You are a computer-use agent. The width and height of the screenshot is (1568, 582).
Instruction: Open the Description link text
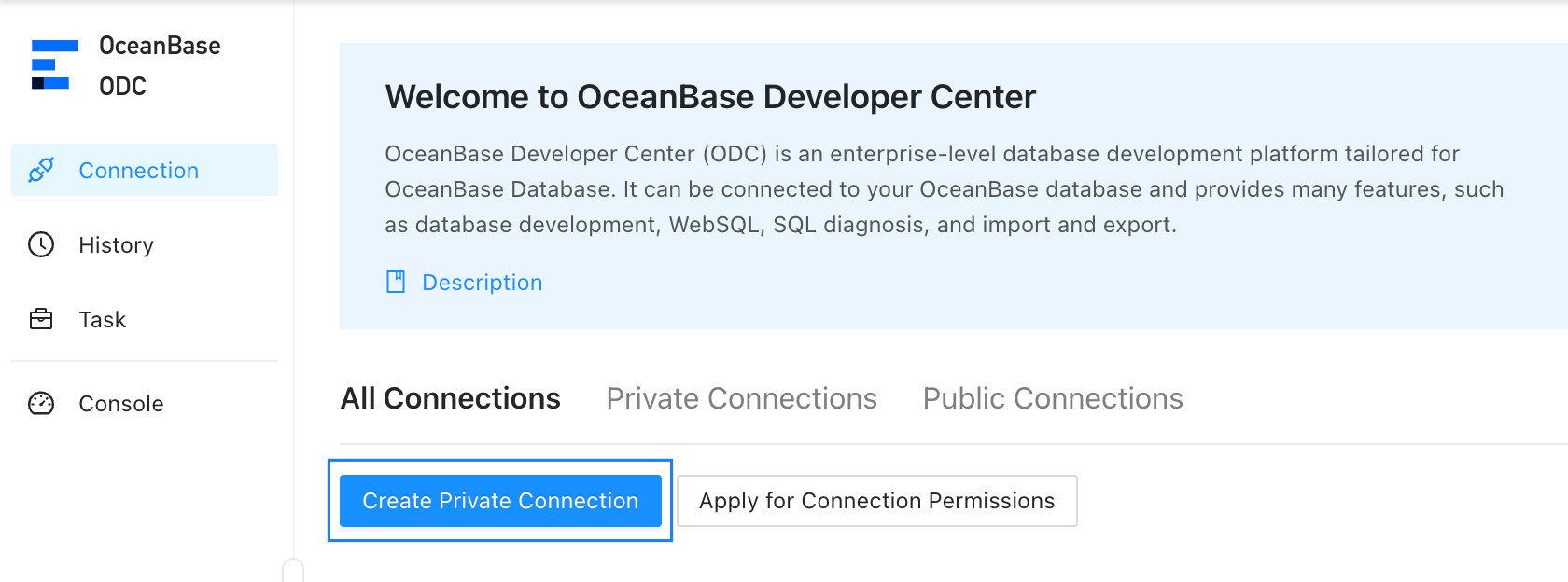(482, 283)
